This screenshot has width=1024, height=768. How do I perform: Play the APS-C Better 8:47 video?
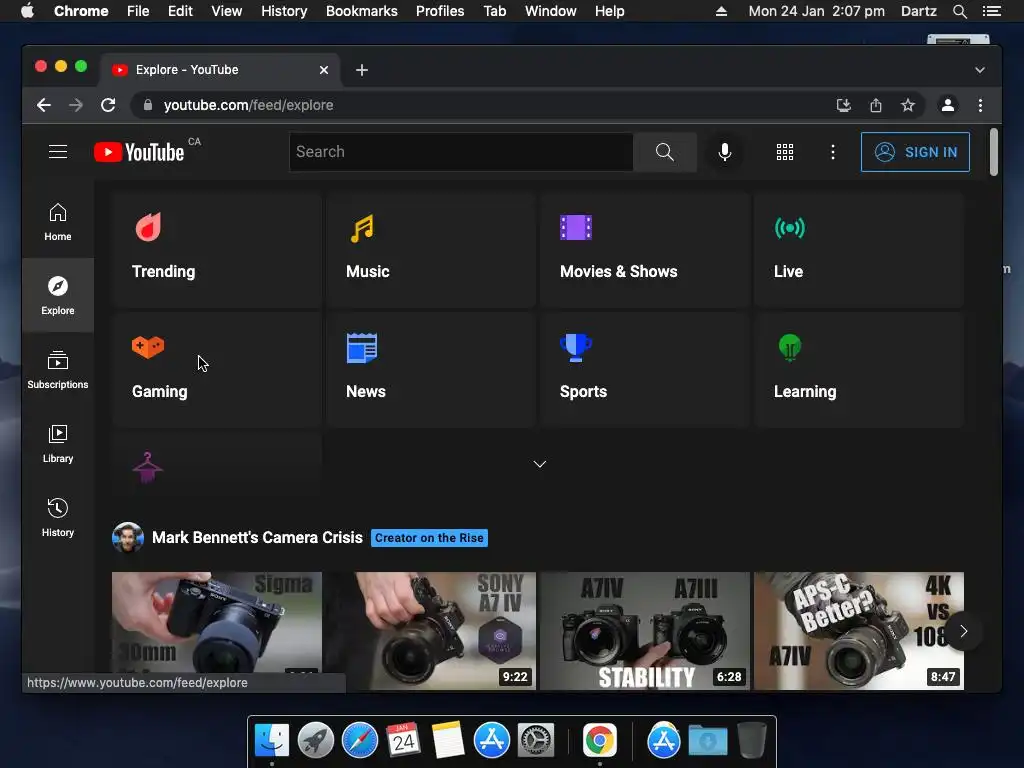[859, 631]
